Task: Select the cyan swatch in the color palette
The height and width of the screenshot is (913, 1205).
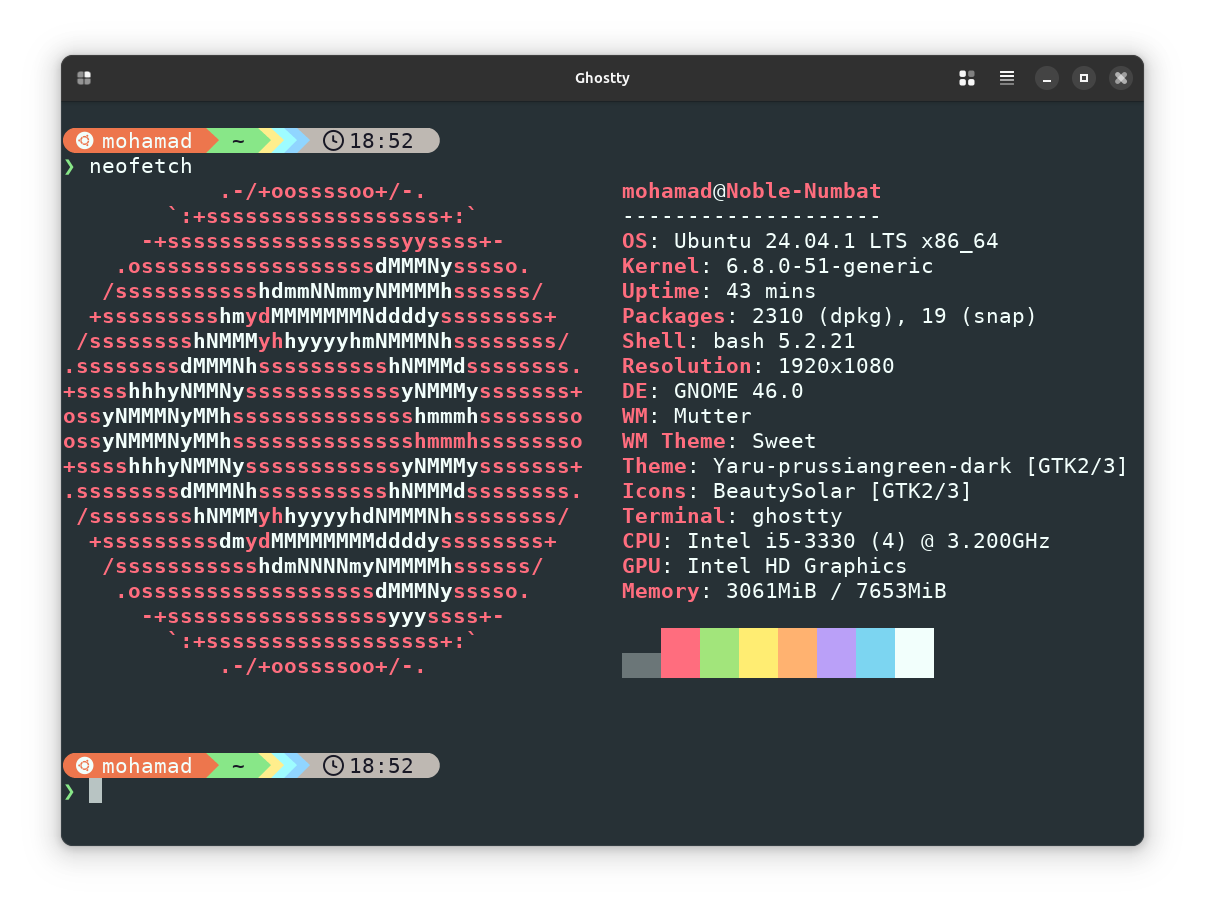Action: (874, 652)
